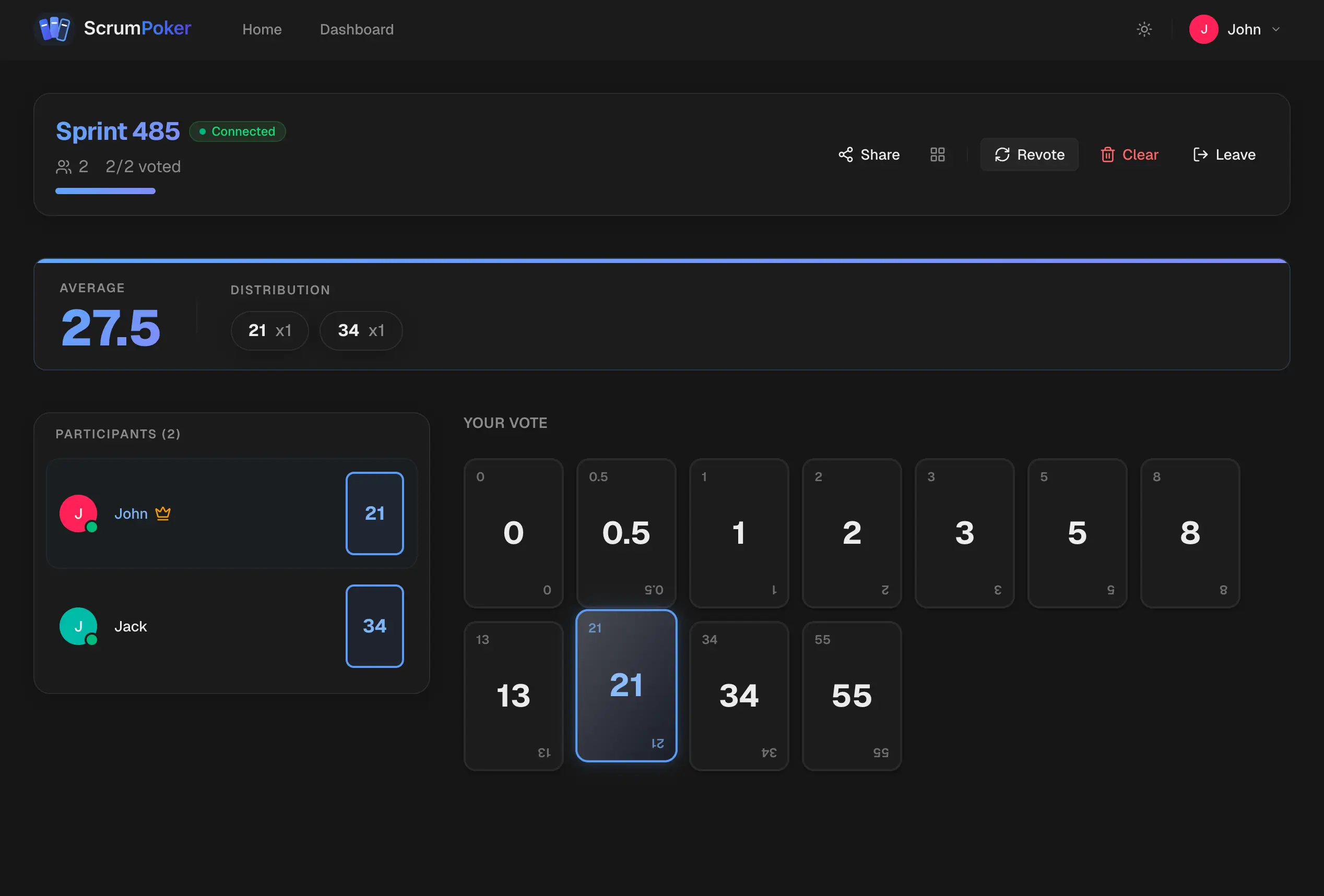Toggle the light/dark theme sun icon
1324x896 pixels.
click(x=1144, y=29)
